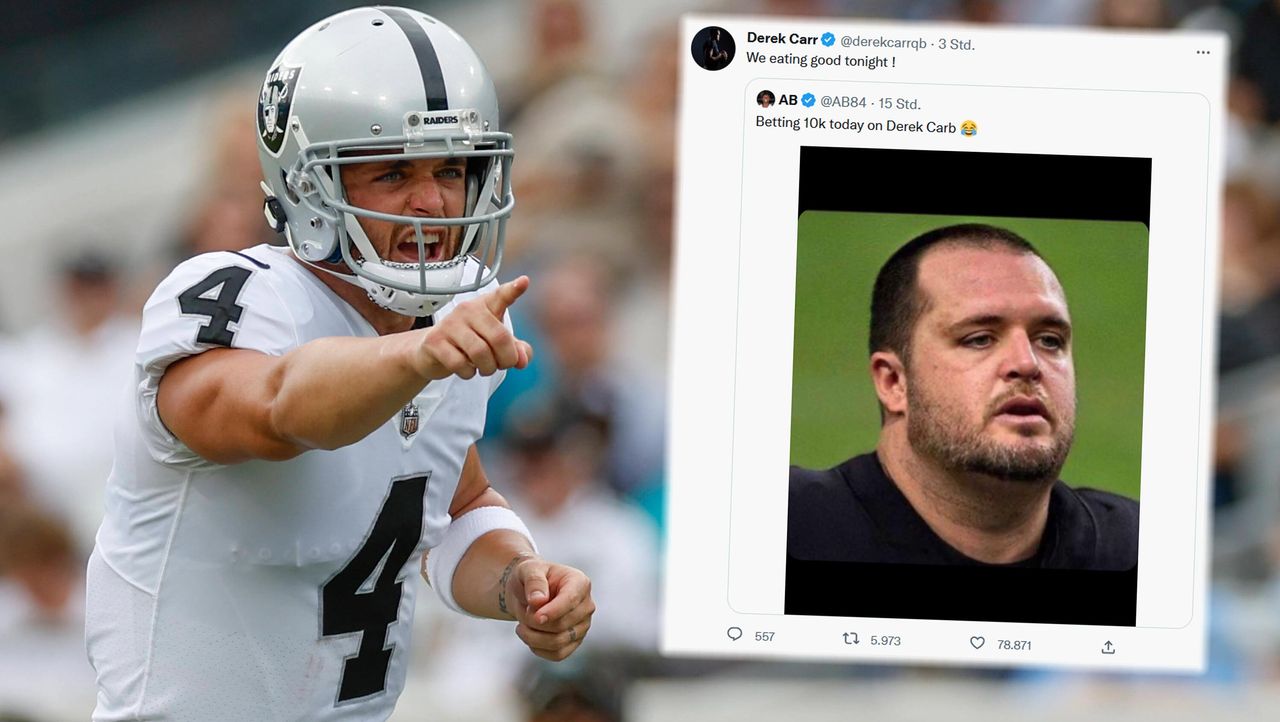This screenshot has width=1280, height=722.
Task: Click the 3 Std. timestamp
Action: tap(956, 44)
